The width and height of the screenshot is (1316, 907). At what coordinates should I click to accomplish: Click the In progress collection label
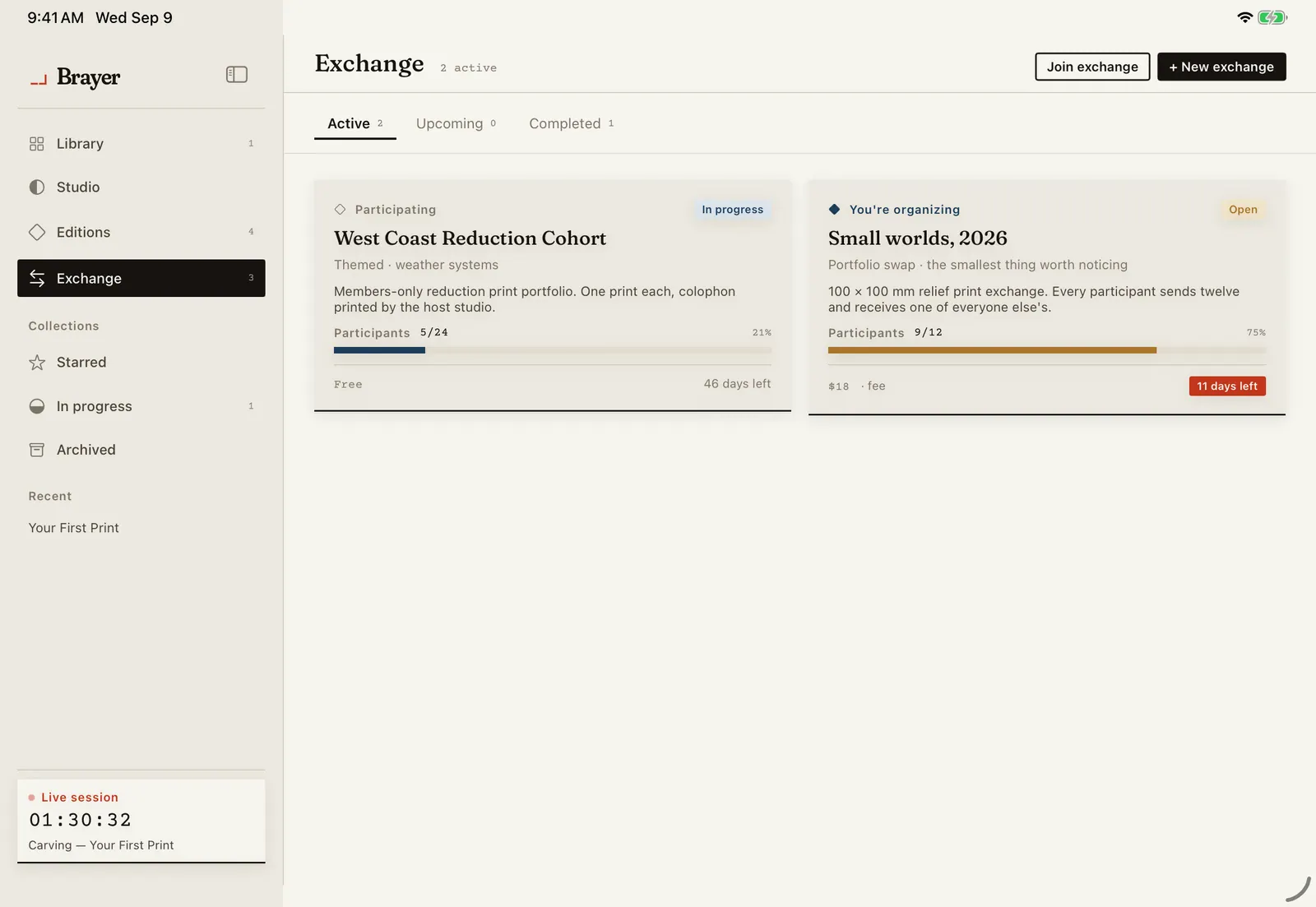click(x=95, y=406)
